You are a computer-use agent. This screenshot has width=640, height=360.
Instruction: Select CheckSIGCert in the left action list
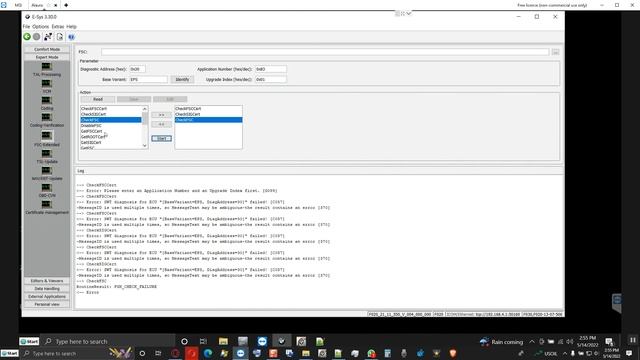pos(111,114)
